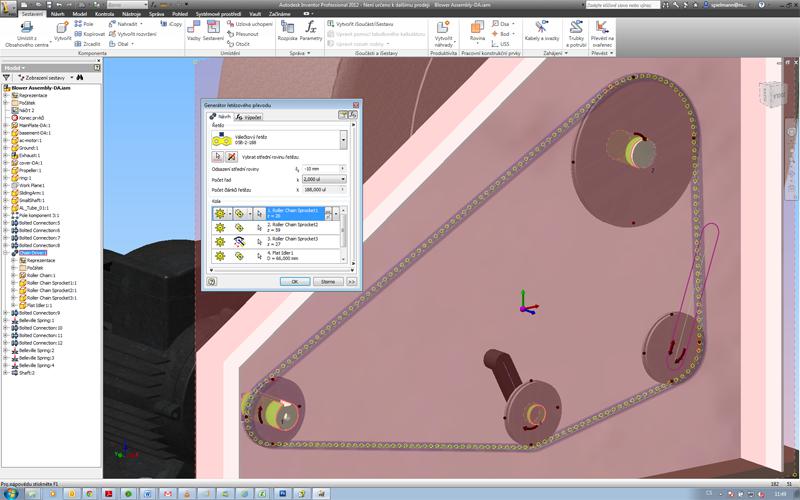Image resolution: width=800 pixels, height=500 pixels.
Task: Expand the dialog with the >> button
Action: 351,281
